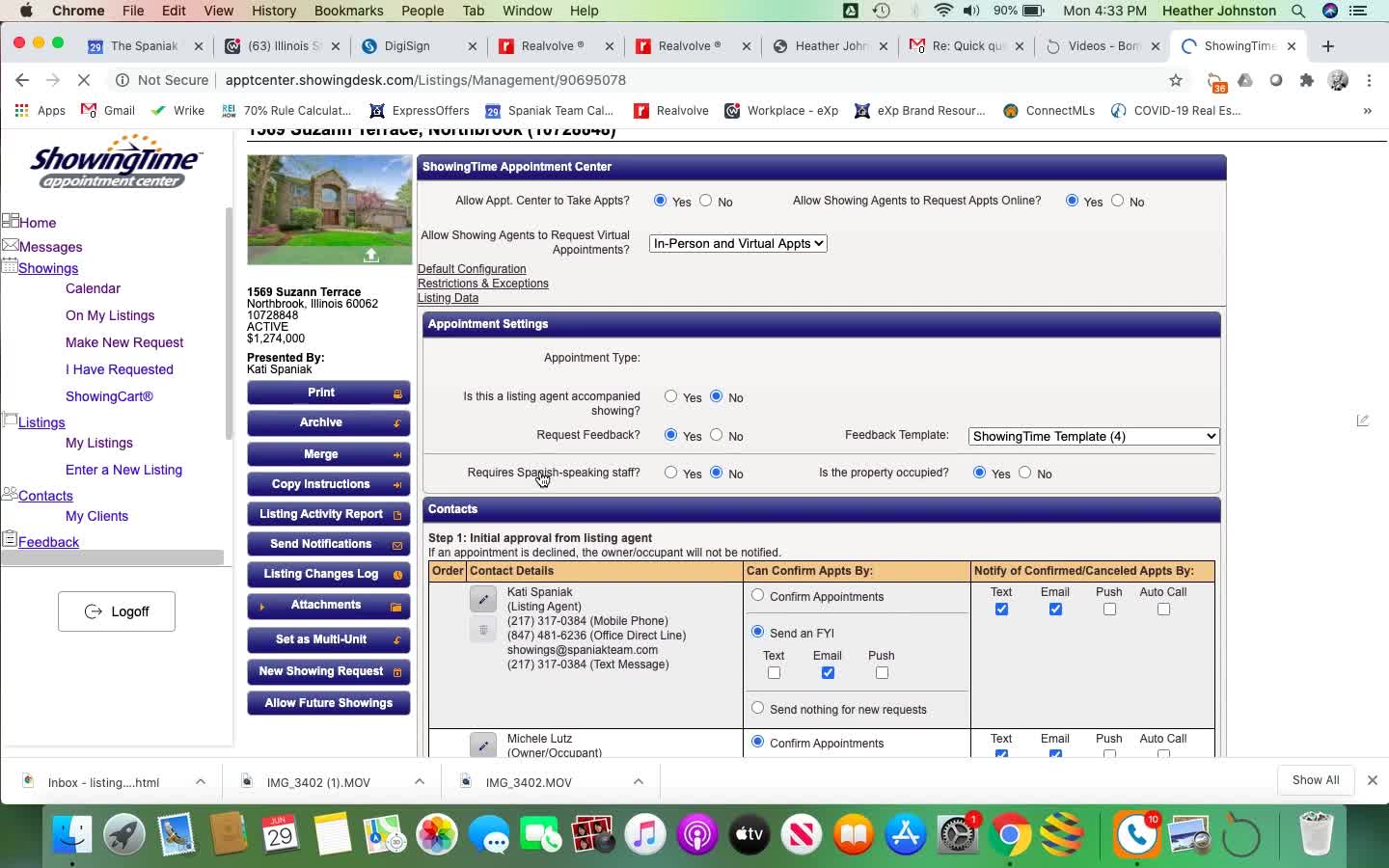The width and height of the screenshot is (1389, 868).
Task: Open the Feedback Template dropdown
Action: pos(1094,436)
